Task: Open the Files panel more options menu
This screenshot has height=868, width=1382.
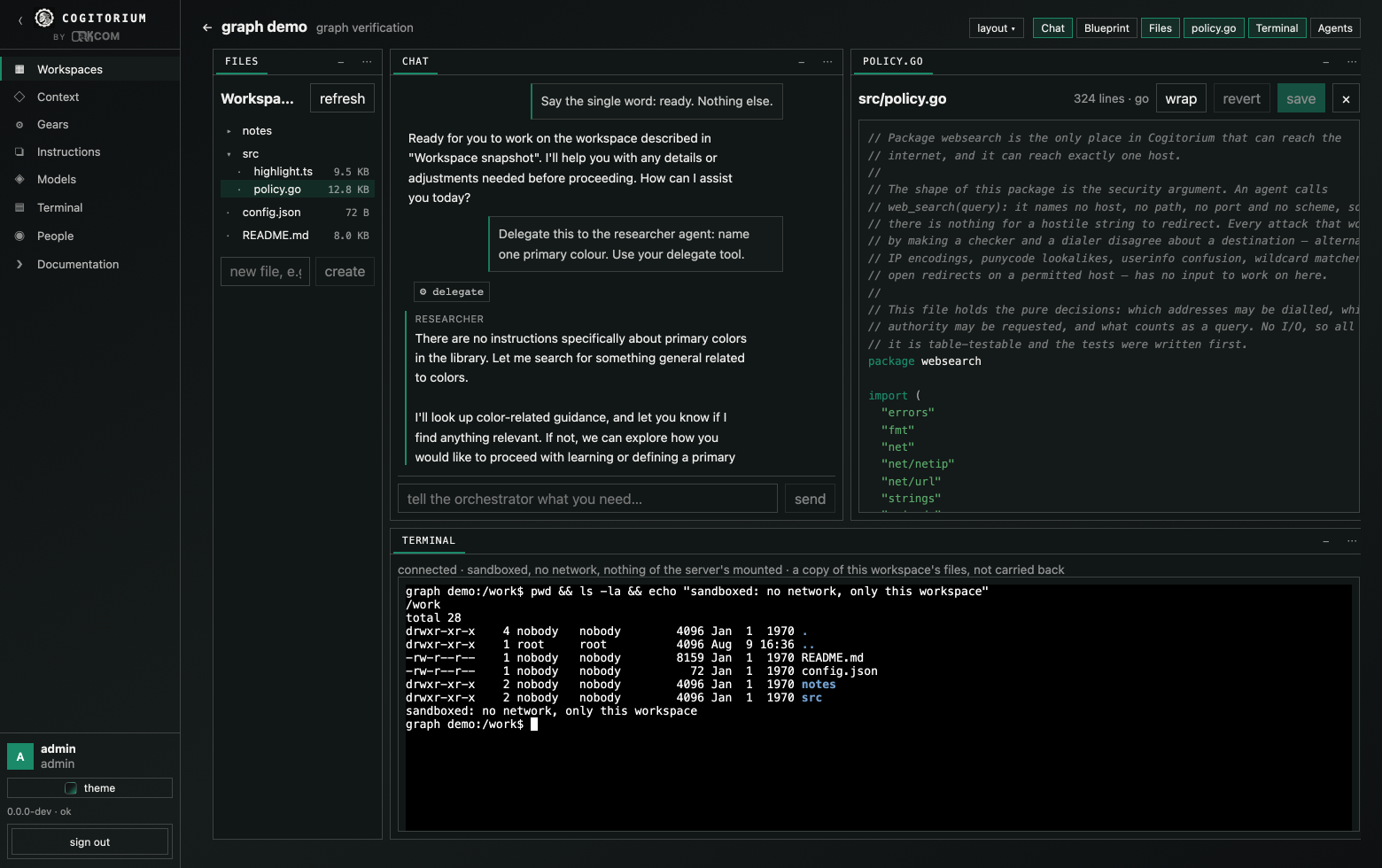Action: click(x=367, y=61)
